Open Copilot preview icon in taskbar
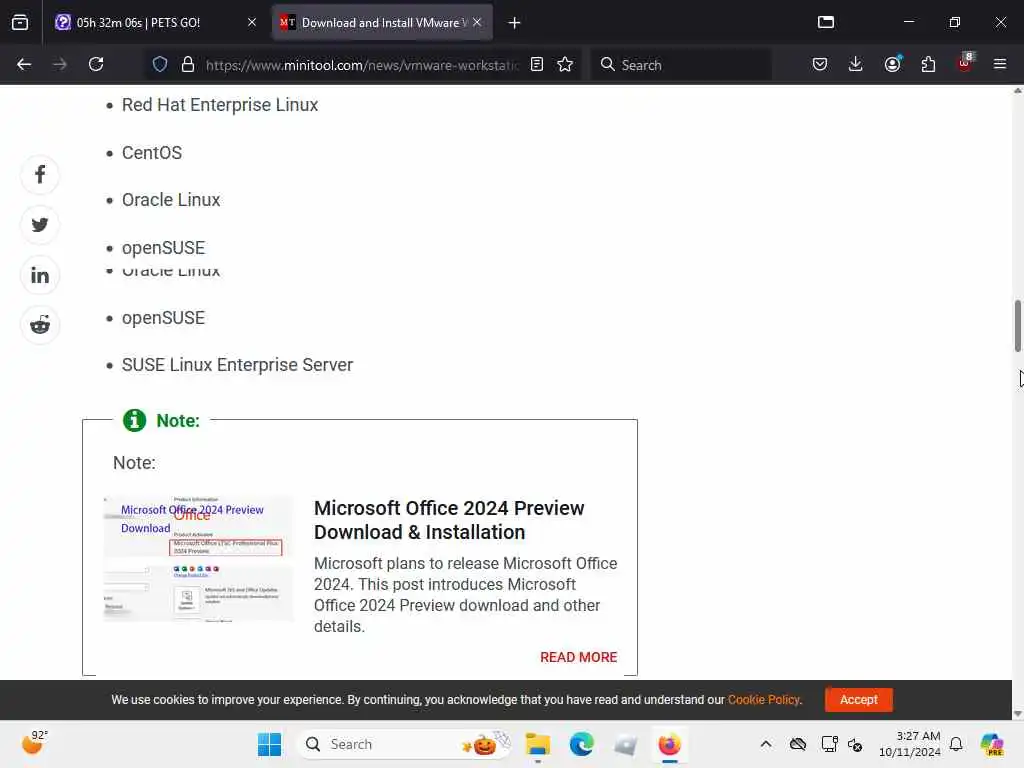This screenshot has width=1024, height=768. (992, 744)
